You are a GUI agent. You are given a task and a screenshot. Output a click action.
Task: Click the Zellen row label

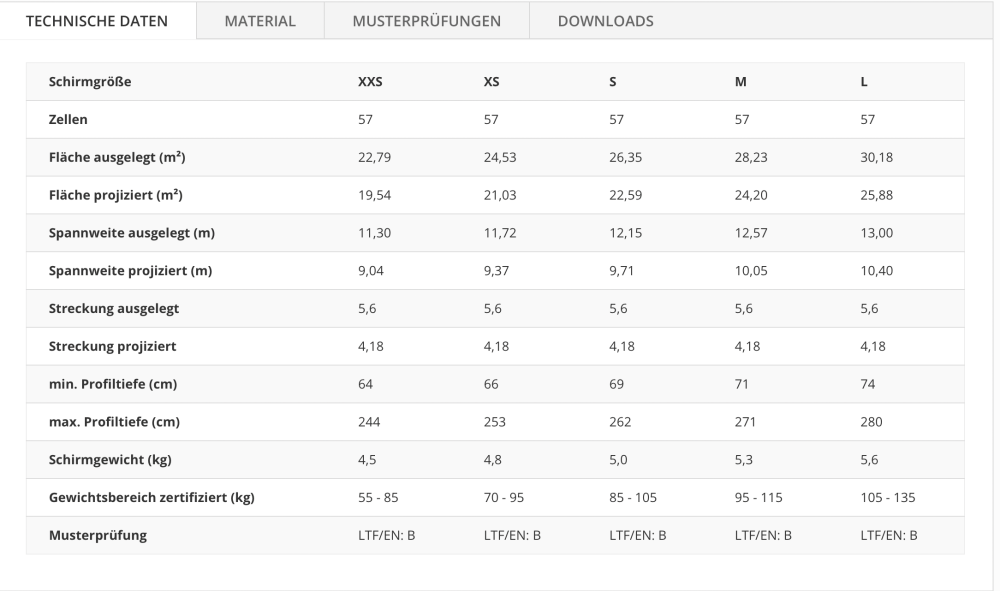click(x=68, y=119)
